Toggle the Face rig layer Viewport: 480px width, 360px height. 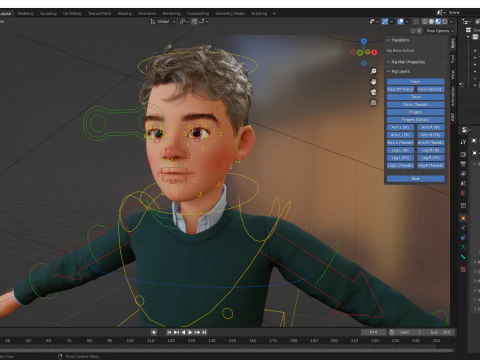416,82
